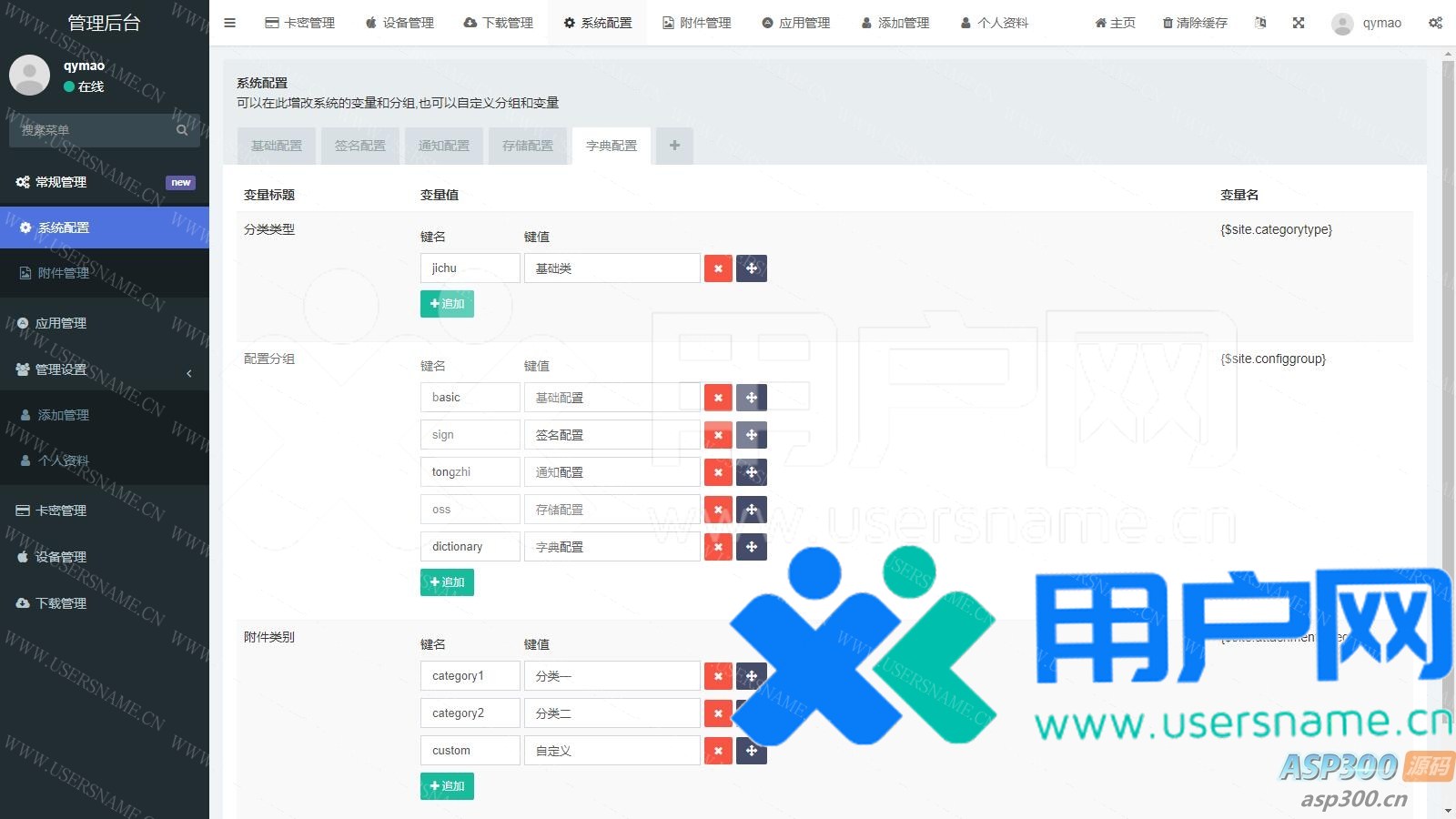
Task: Go to 主页 home link
Action: 1115,23
